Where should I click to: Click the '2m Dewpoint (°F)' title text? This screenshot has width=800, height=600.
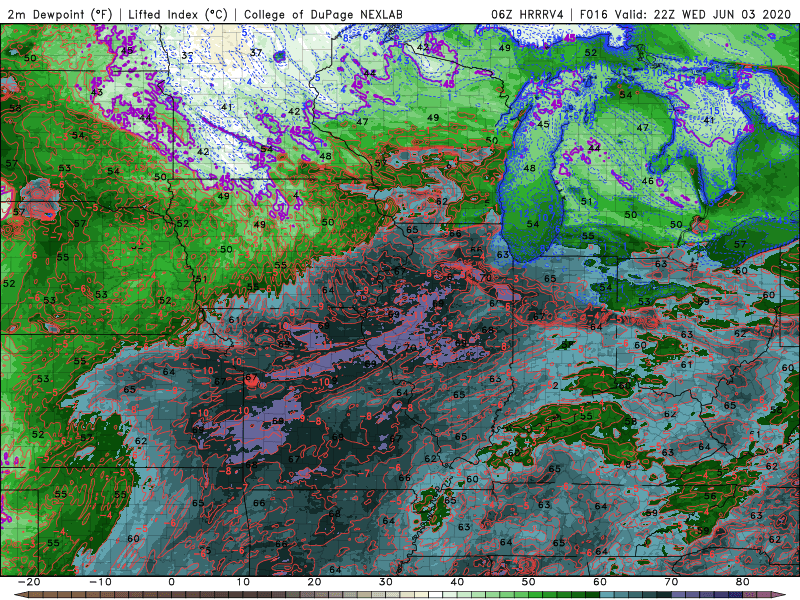click(x=60, y=14)
